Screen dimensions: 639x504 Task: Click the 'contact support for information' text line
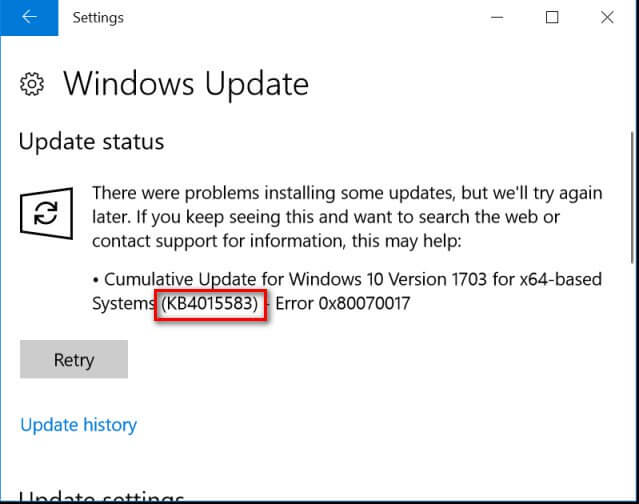277,241
